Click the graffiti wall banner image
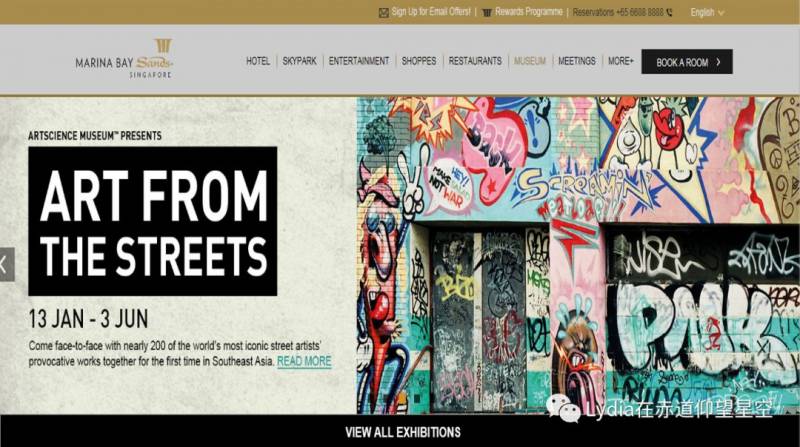 pos(578,255)
